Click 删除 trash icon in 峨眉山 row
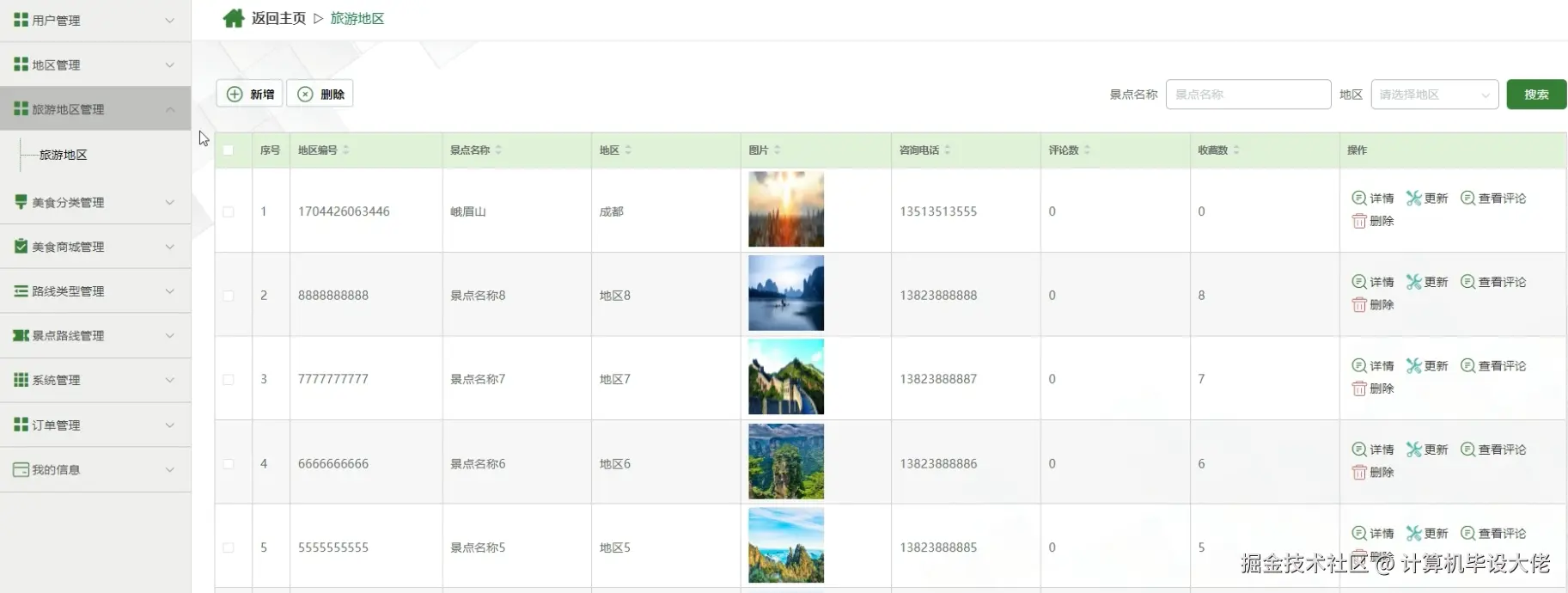 1359,221
